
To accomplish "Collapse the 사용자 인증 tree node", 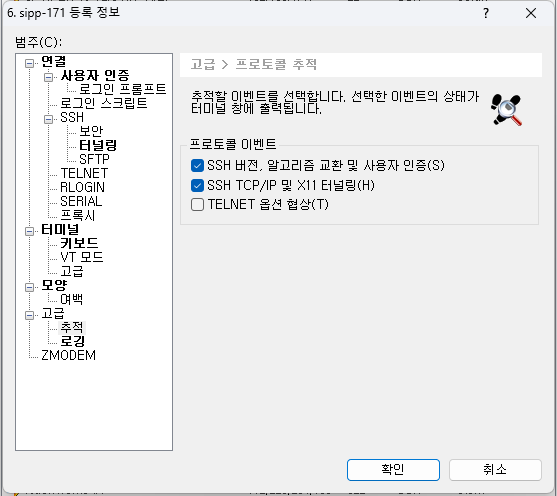I will tap(48, 77).
